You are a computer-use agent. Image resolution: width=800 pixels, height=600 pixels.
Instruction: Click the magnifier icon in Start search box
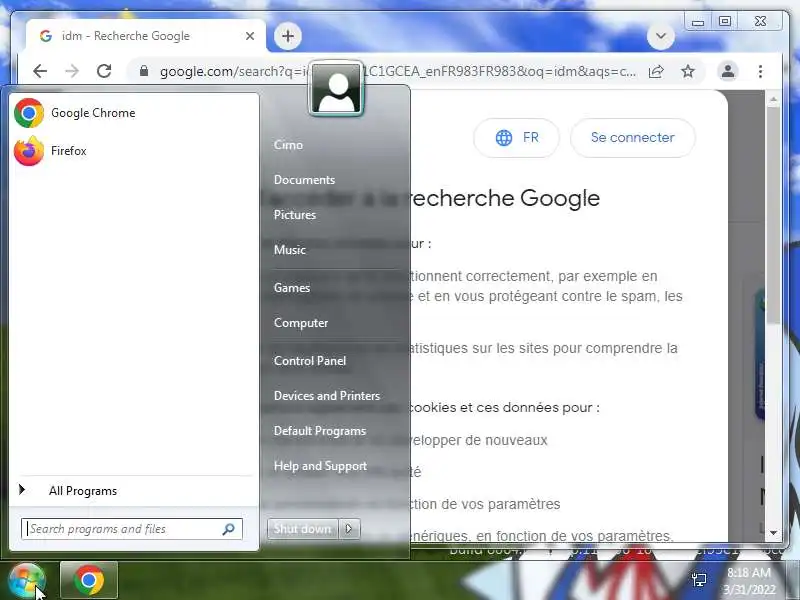(x=229, y=529)
